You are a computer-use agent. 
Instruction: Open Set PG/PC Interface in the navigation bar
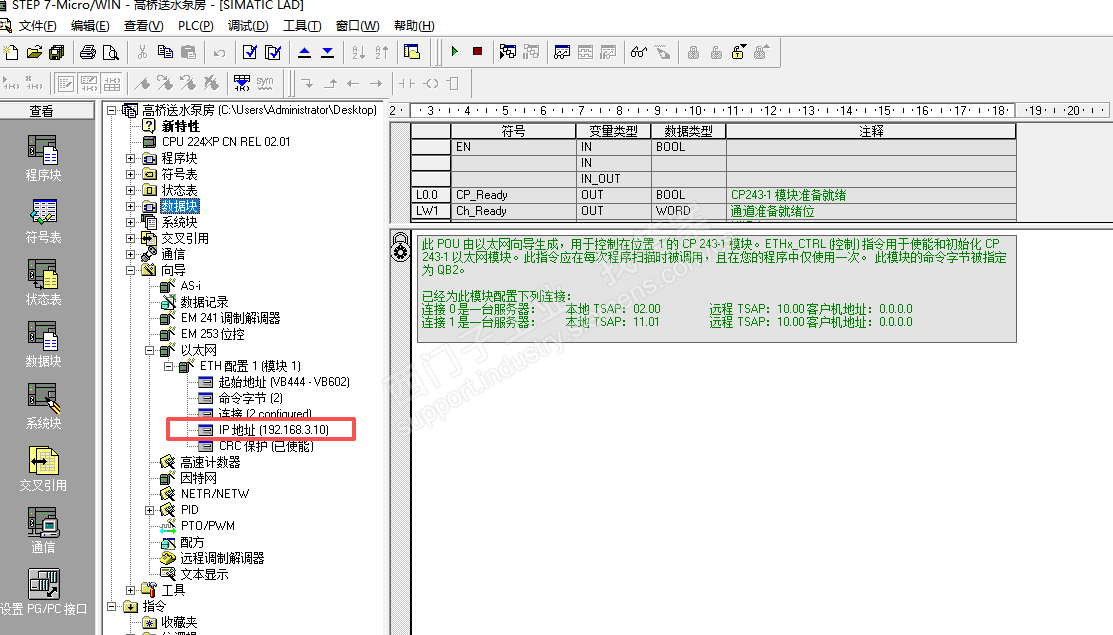pyautogui.click(x=43, y=592)
